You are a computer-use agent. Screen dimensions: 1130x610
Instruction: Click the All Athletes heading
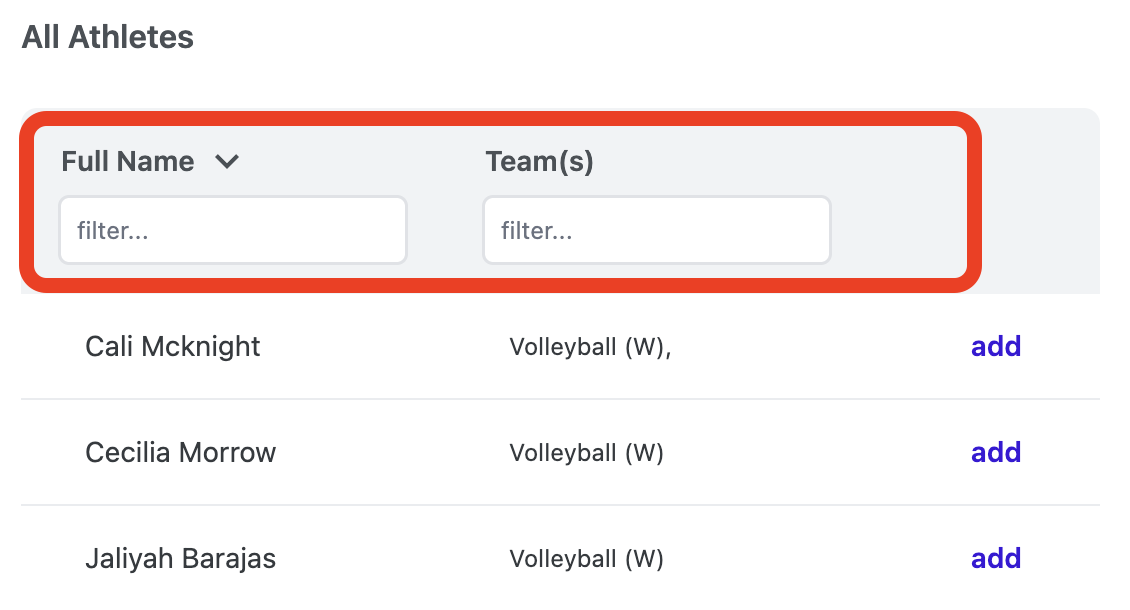tap(108, 37)
